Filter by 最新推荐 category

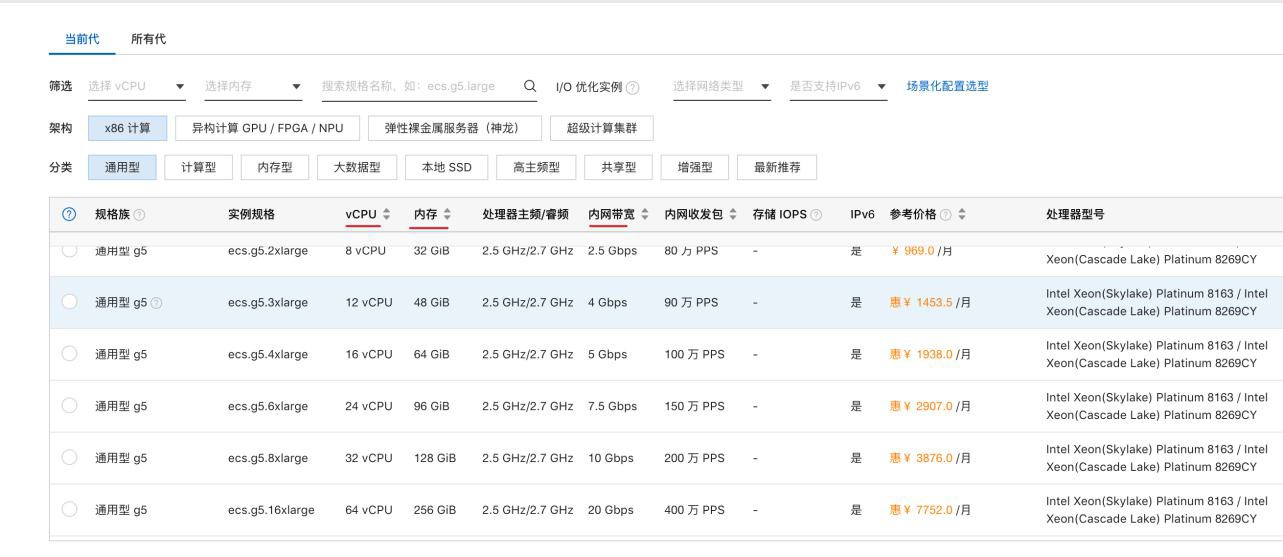(x=777, y=168)
